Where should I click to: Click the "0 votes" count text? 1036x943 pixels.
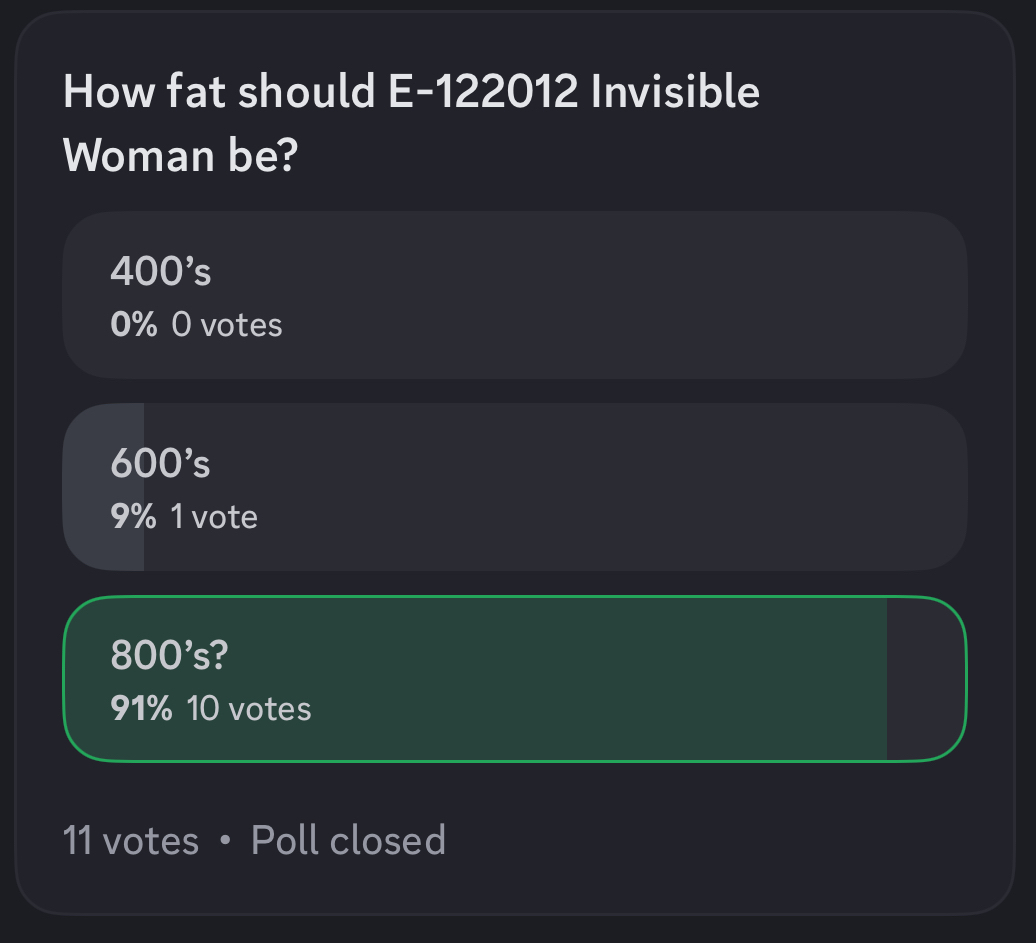click(x=227, y=325)
